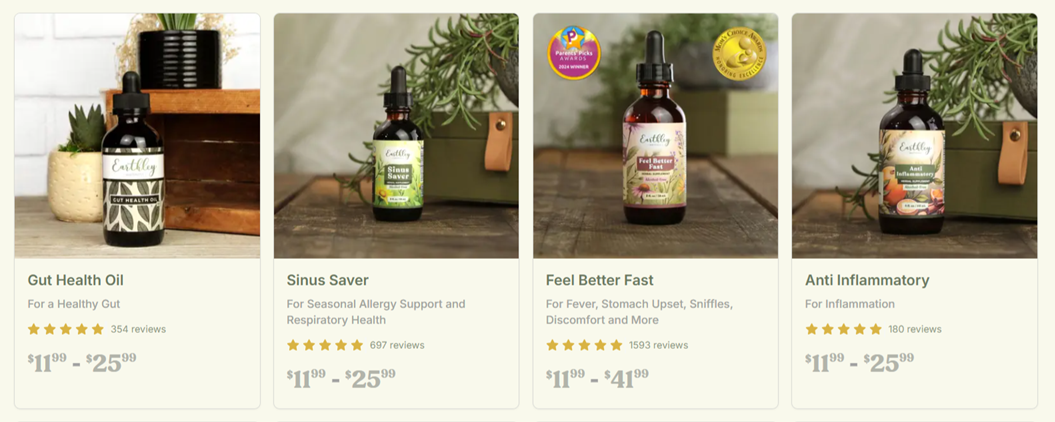Open the Sinus Saver title link
The image size is (1055, 422).
click(x=328, y=280)
